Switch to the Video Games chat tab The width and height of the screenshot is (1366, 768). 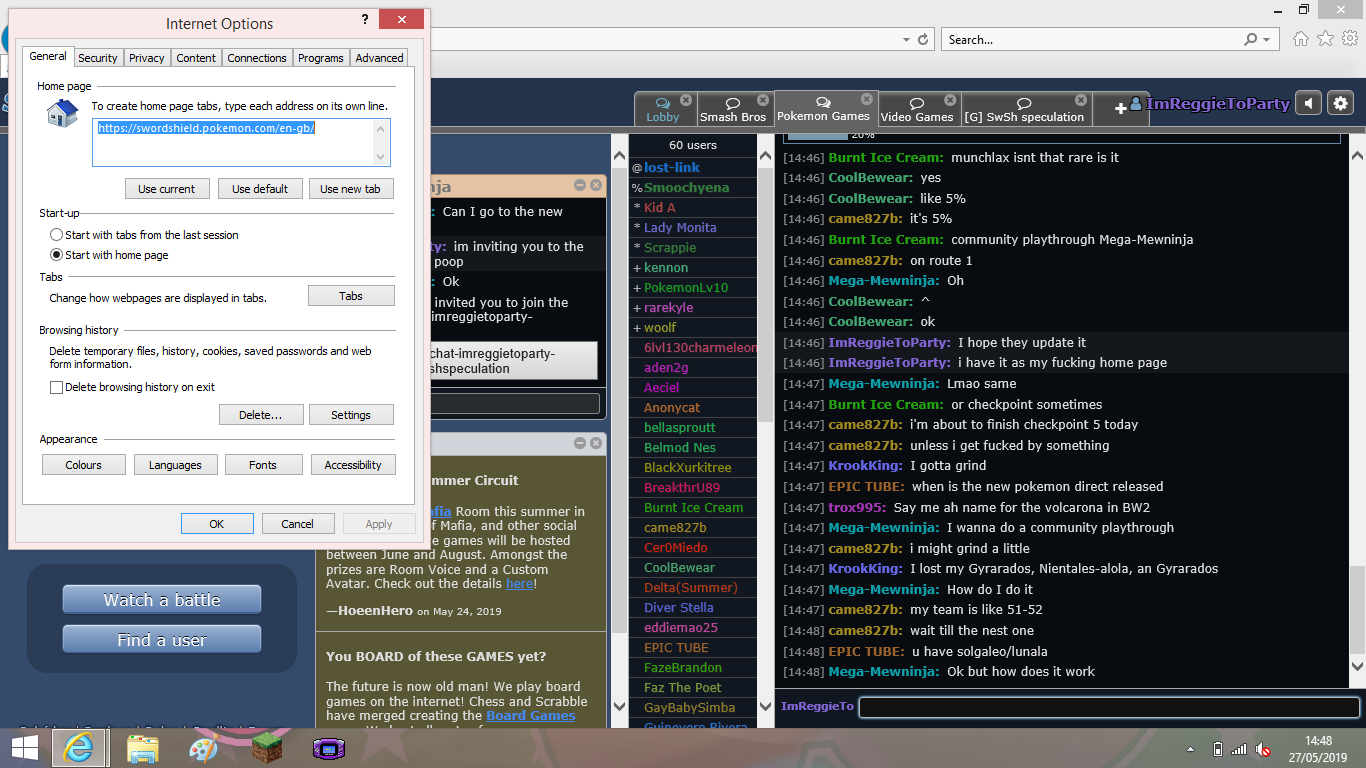(917, 109)
